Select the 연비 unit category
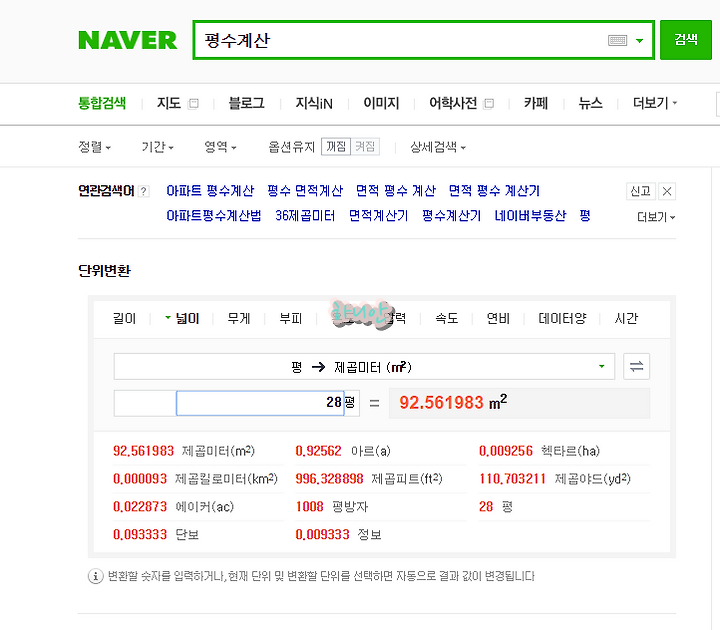The height and width of the screenshot is (630, 720). (x=499, y=318)
